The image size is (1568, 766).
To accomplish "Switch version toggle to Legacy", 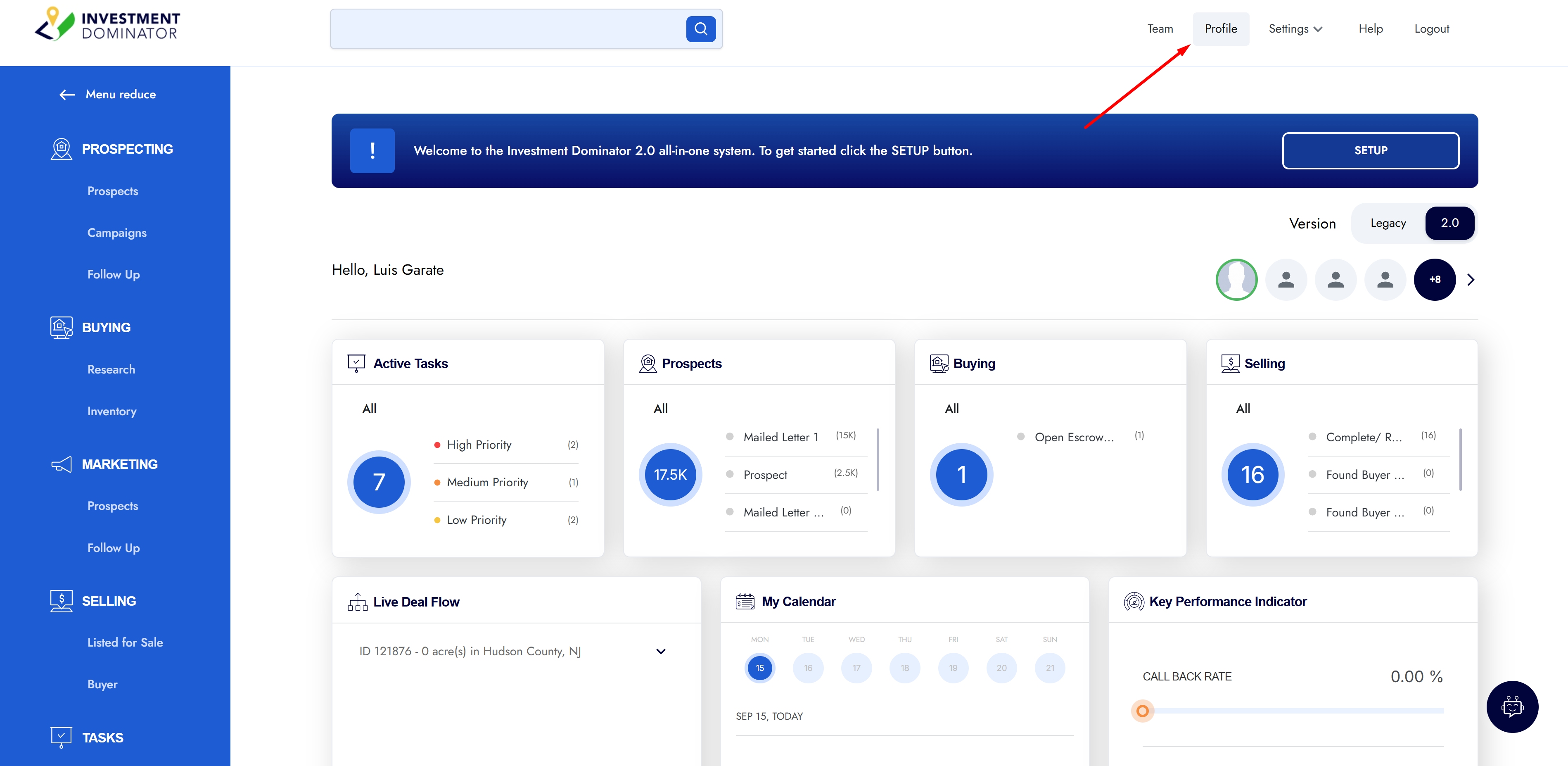I will (x=1388, y=223).
